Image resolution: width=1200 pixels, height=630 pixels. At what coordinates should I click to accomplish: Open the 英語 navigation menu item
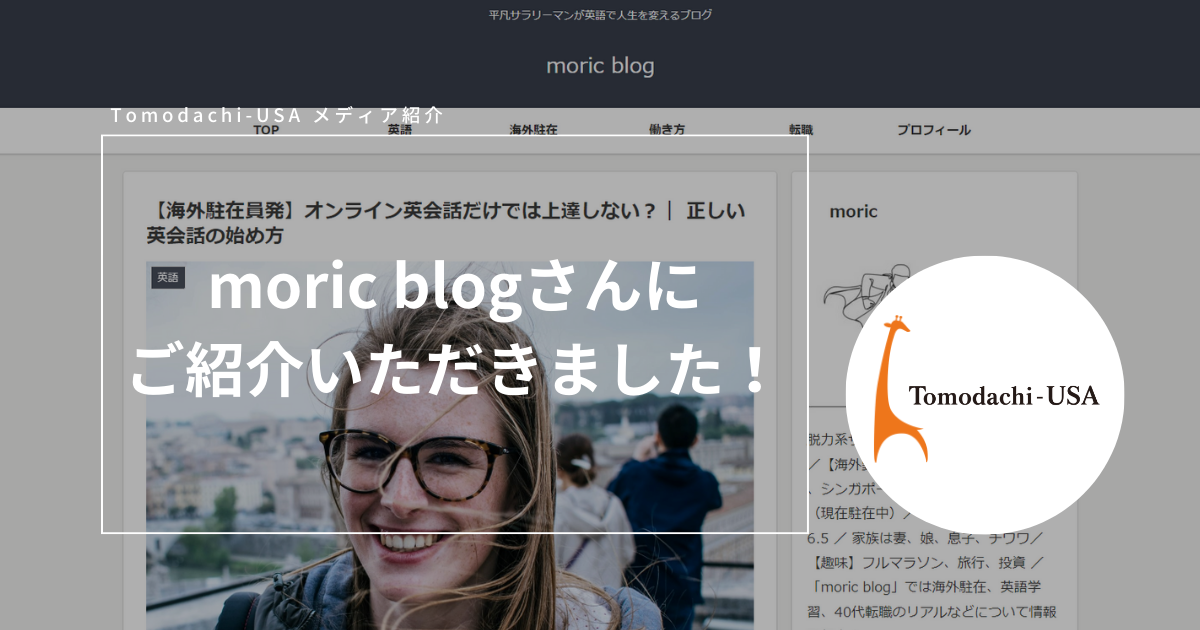pyautogui.click(x=400, y=130)
